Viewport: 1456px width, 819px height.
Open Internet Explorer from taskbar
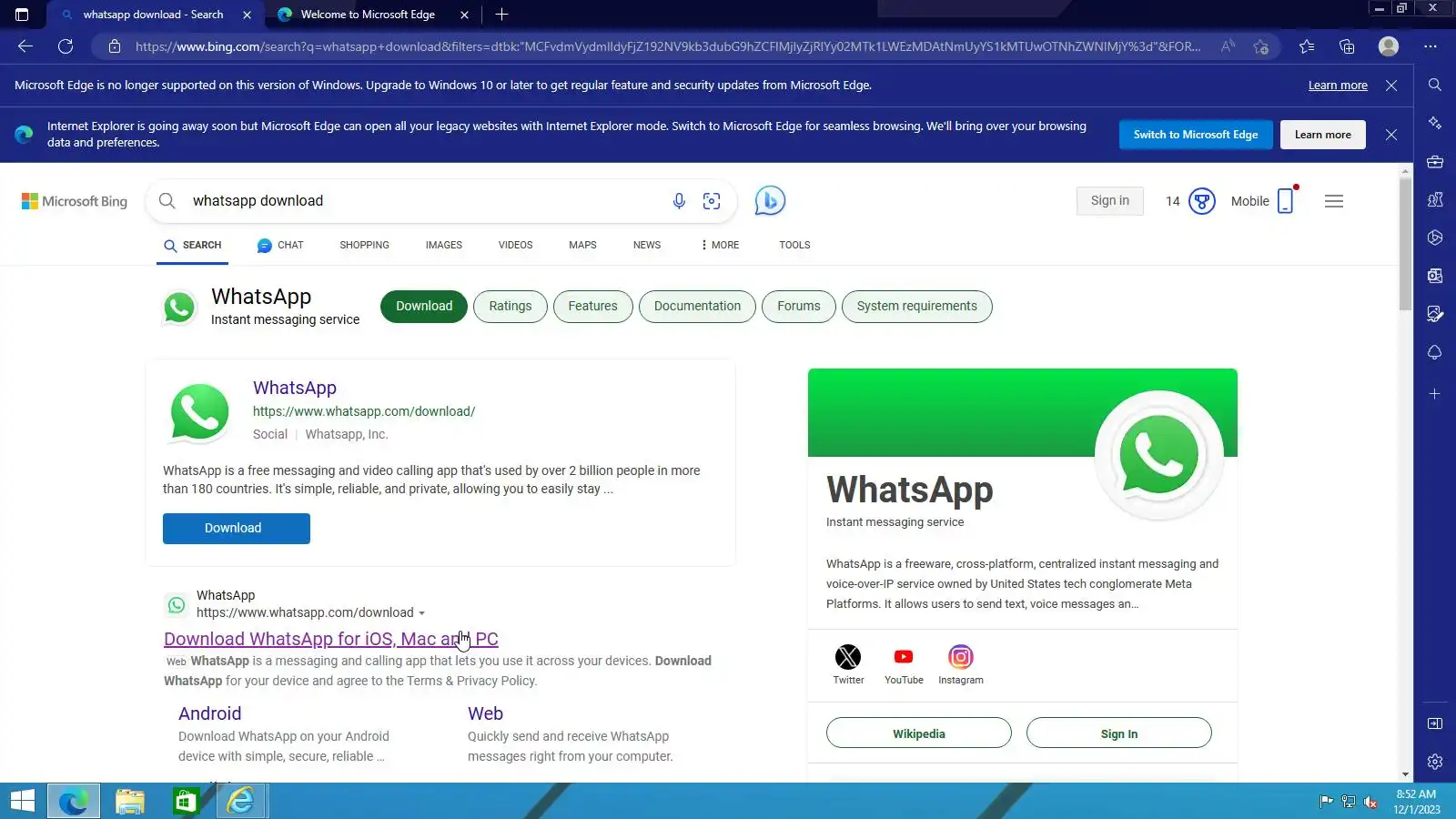(x=241, y=802)
